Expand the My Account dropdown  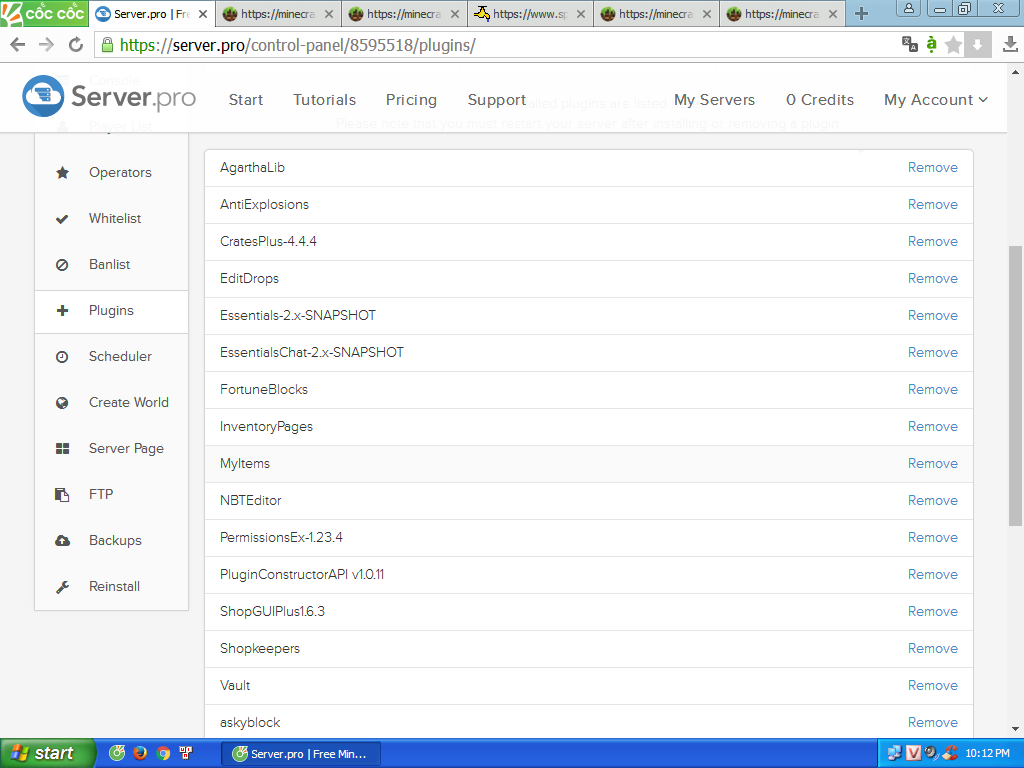(935, 100)
